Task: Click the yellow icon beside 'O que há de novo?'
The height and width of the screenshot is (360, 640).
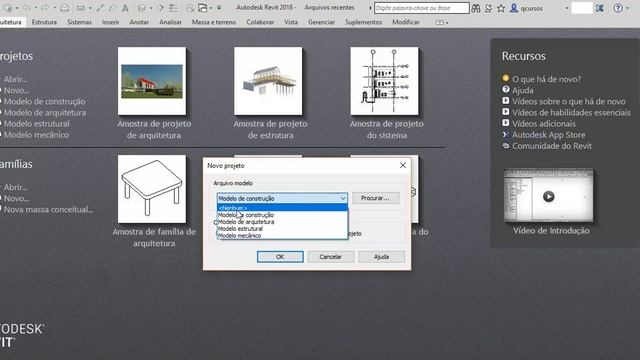Action: (x=506, y=78)
